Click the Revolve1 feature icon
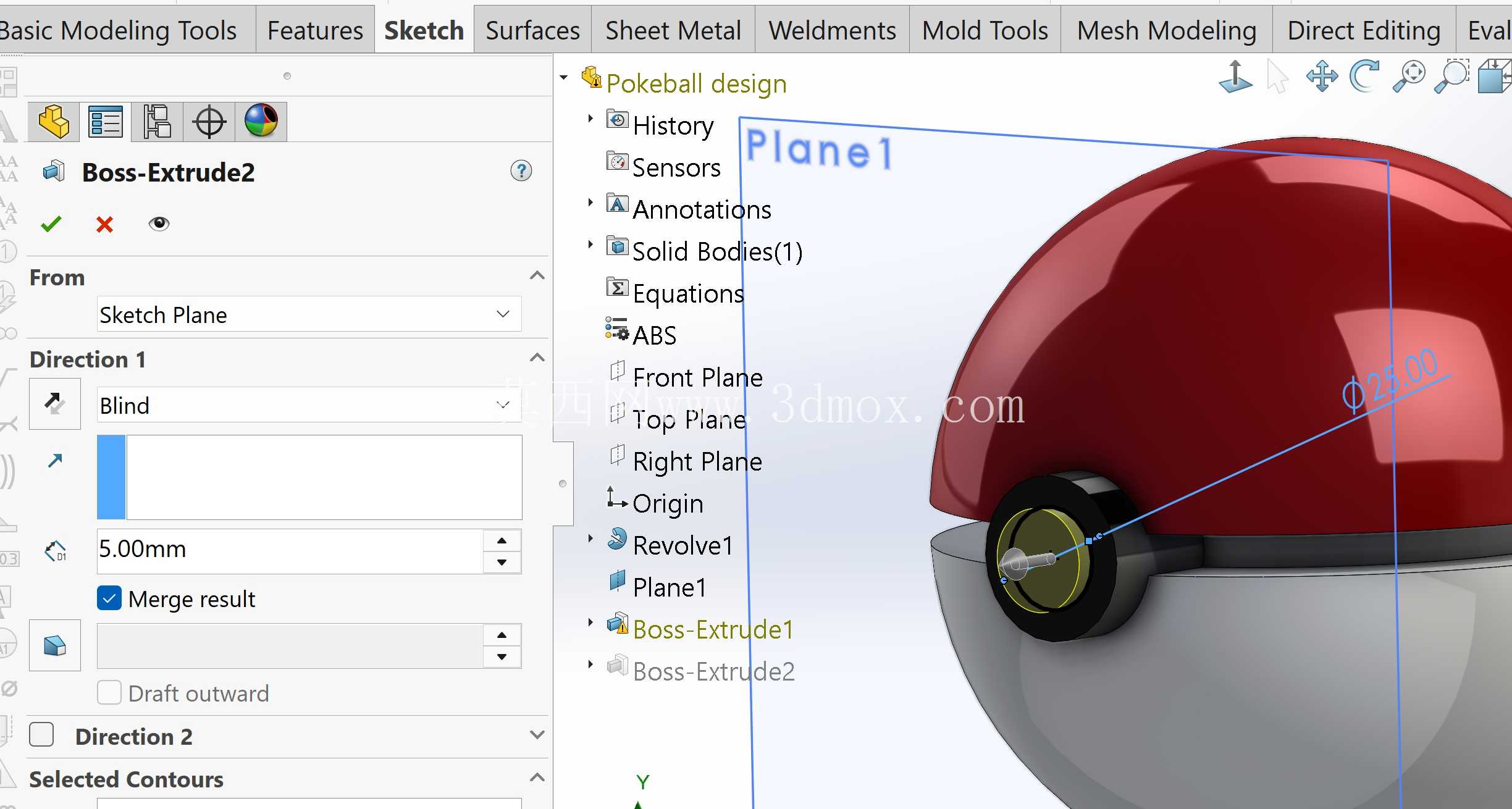Viewport: 1512px width, 809px height. (617, 539)
